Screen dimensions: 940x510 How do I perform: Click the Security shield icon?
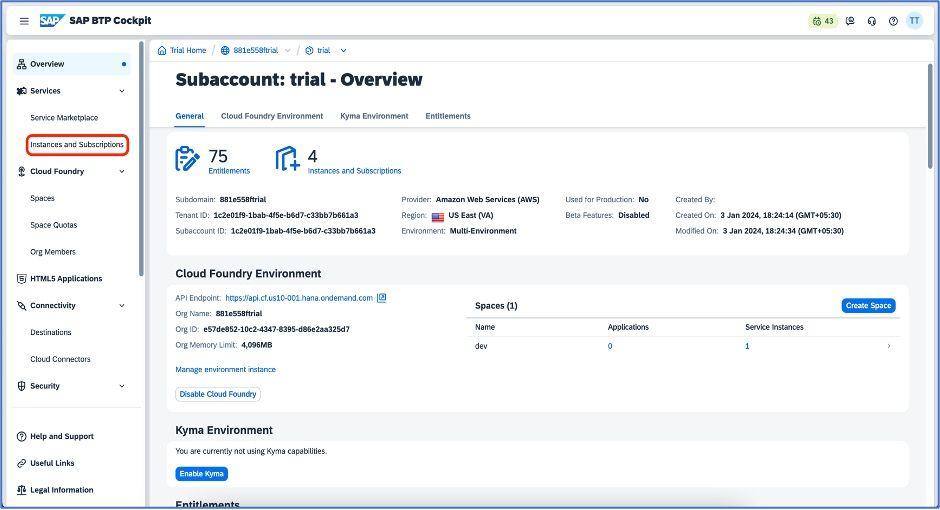tap(22, 386)
